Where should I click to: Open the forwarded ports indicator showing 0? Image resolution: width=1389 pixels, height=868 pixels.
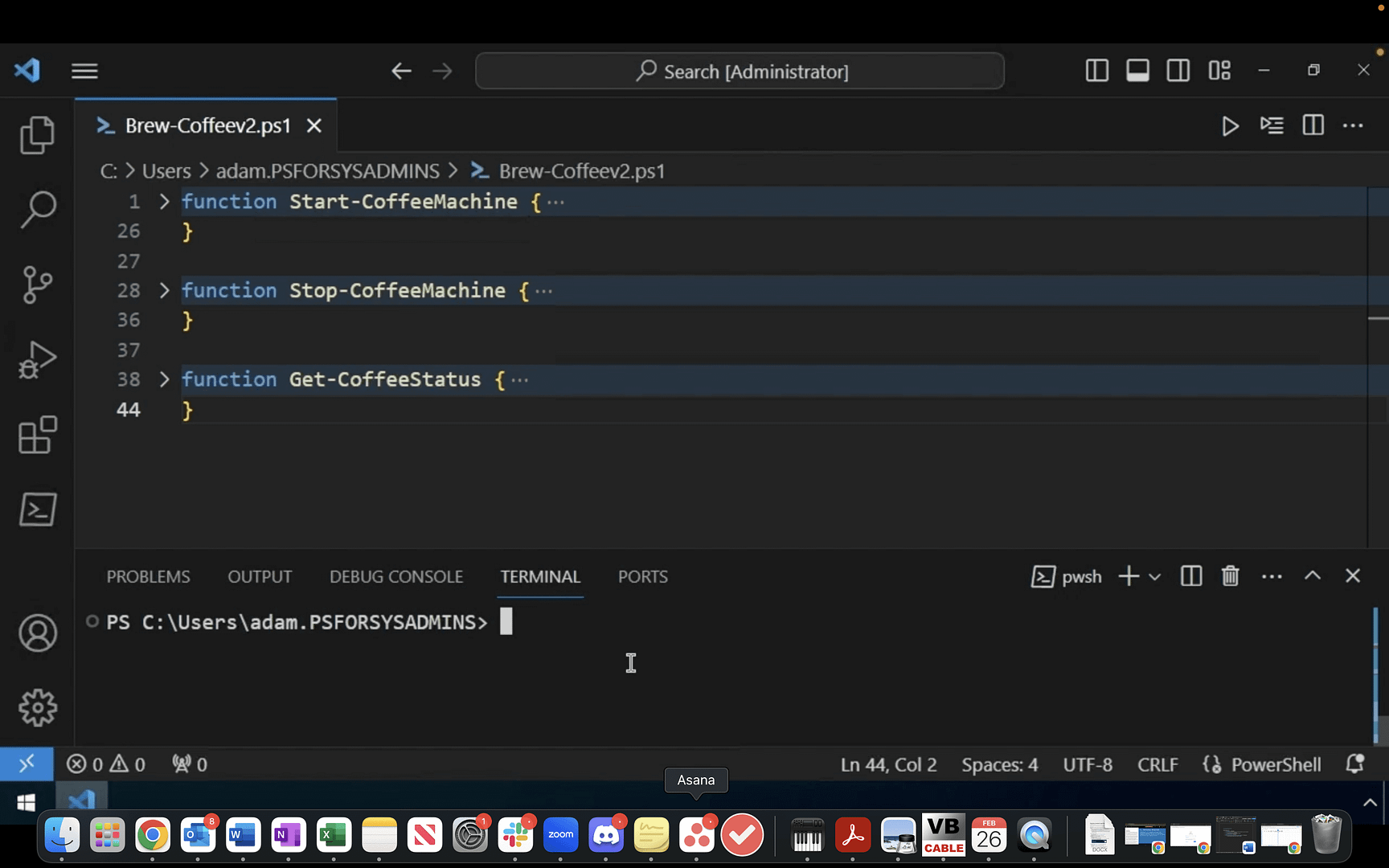(x=190, y=764)
